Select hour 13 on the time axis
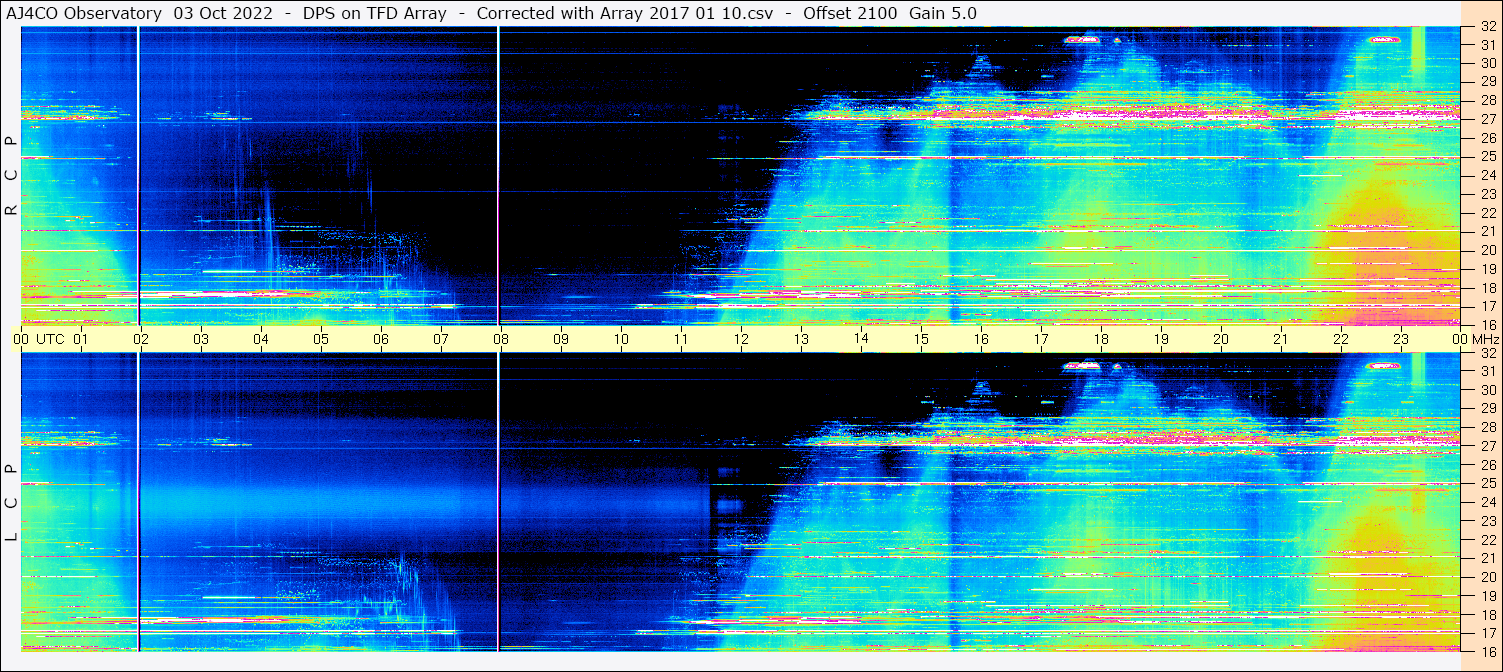This screenshot has height=672, width=1503. pos(801,339)
